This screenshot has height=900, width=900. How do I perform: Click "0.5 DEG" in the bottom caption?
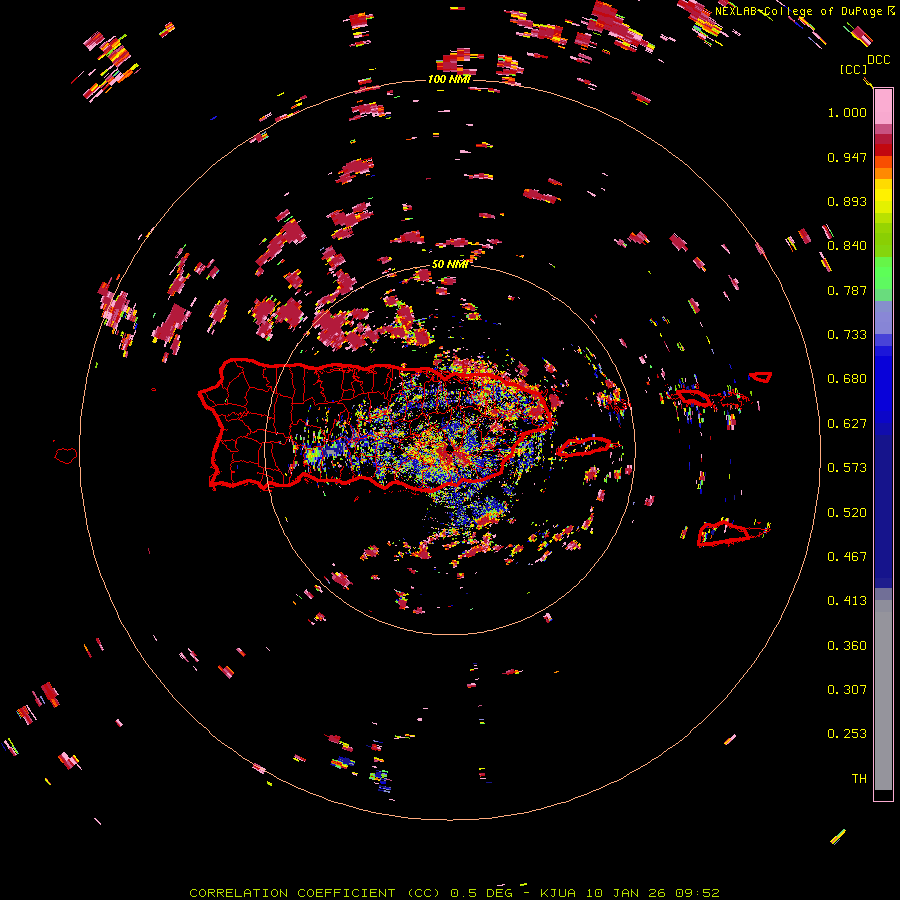481,893
